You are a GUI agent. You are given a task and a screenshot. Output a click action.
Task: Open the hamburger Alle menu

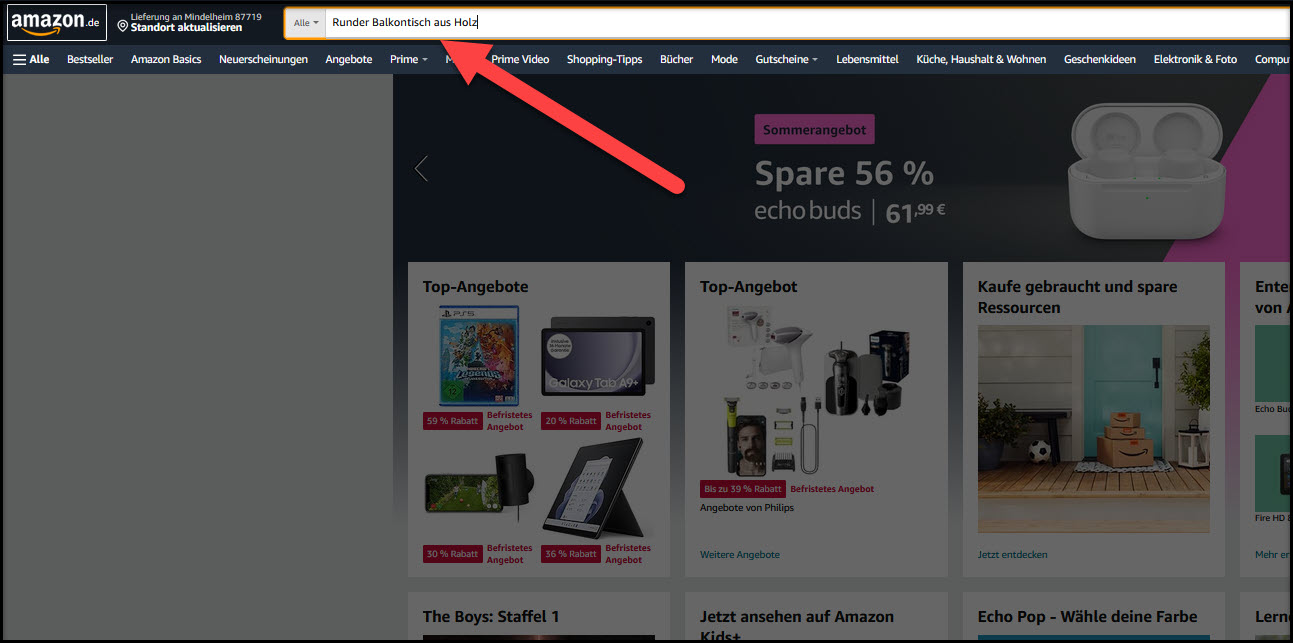(31, 59)
